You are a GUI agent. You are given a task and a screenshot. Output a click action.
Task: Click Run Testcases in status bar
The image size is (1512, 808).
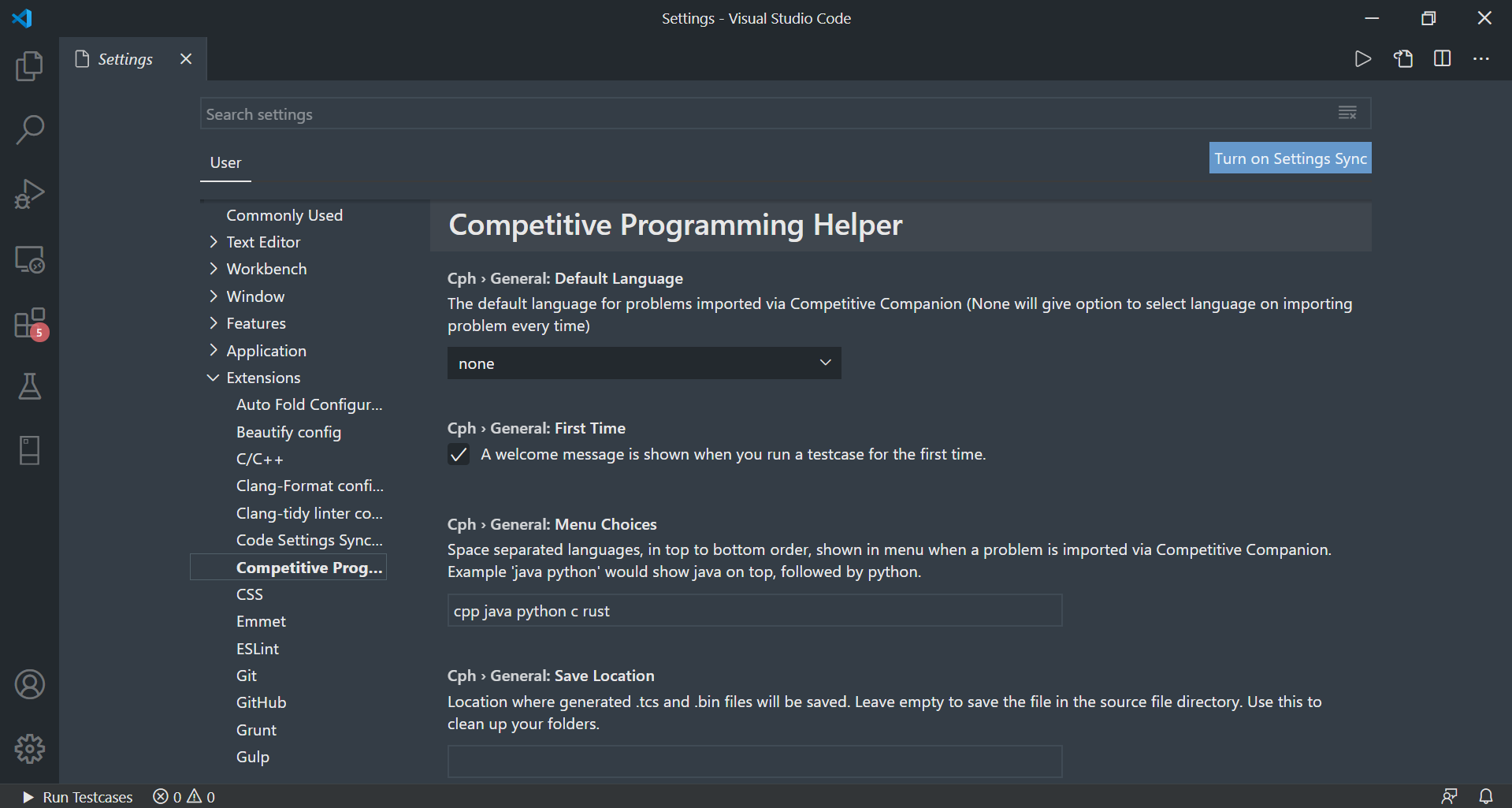(77, 797)
